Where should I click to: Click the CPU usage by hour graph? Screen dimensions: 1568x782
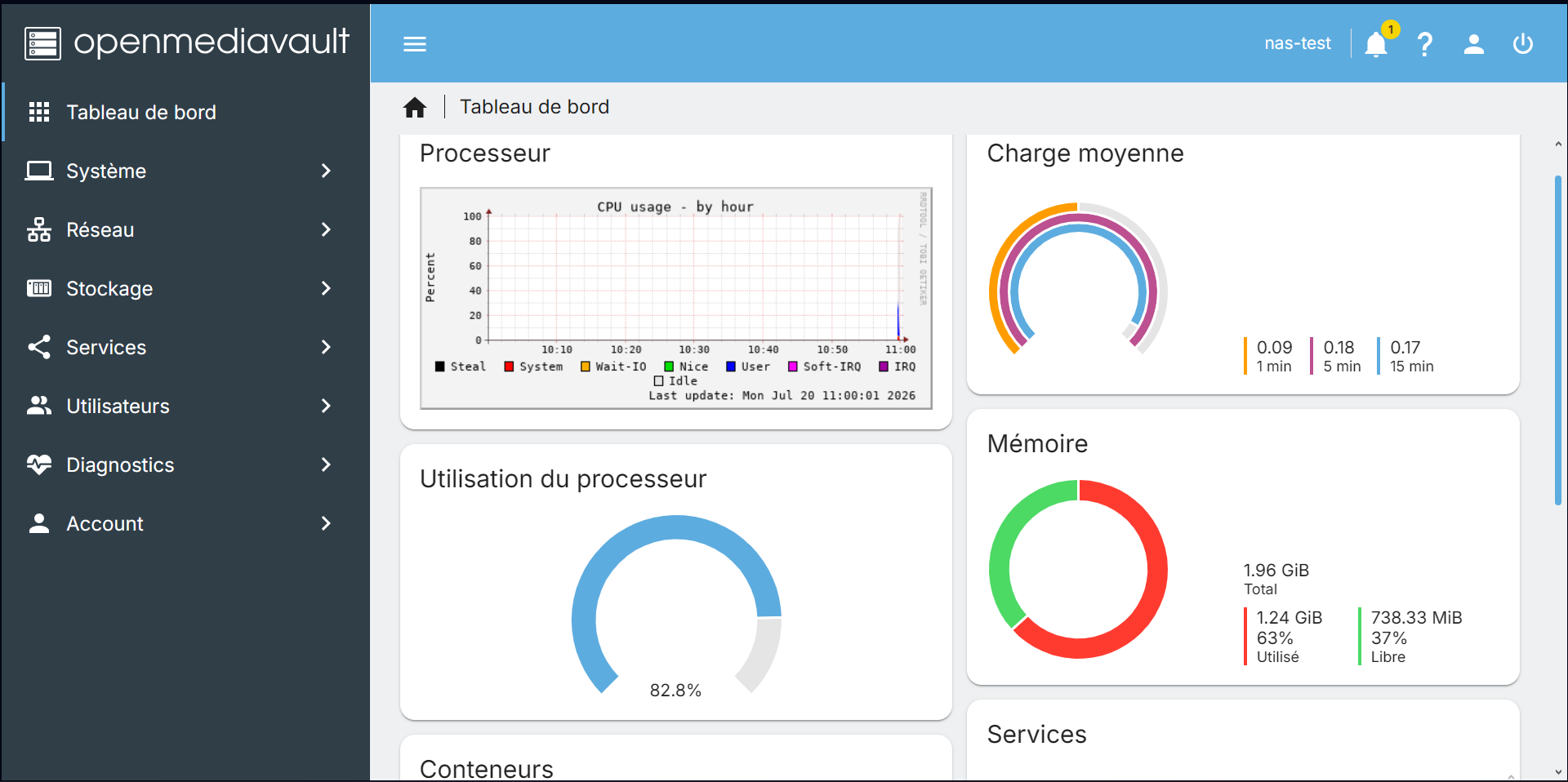coord(676,299)
